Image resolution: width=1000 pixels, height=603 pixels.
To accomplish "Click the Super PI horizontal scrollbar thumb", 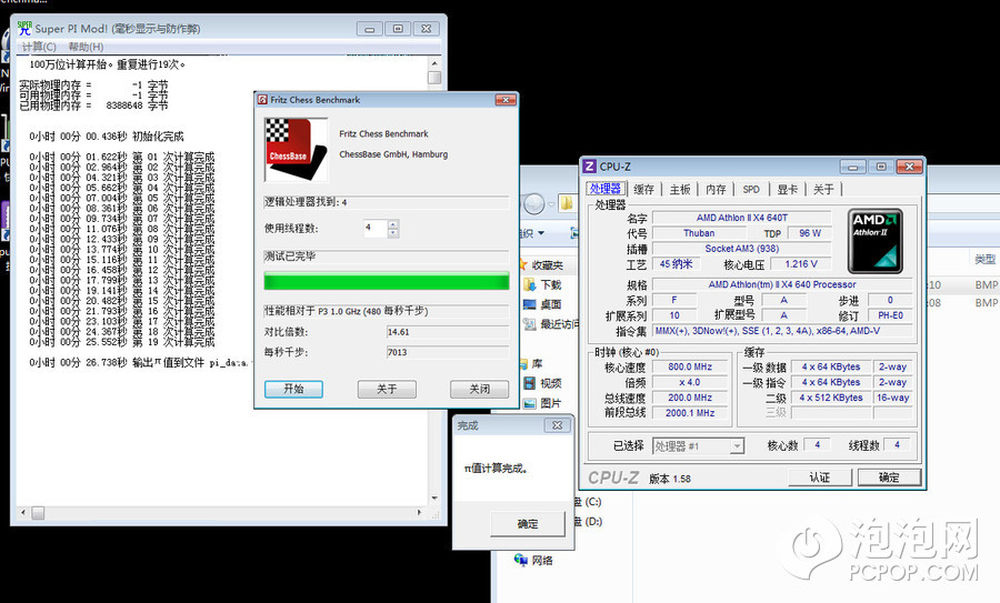I will click(38, 512).
